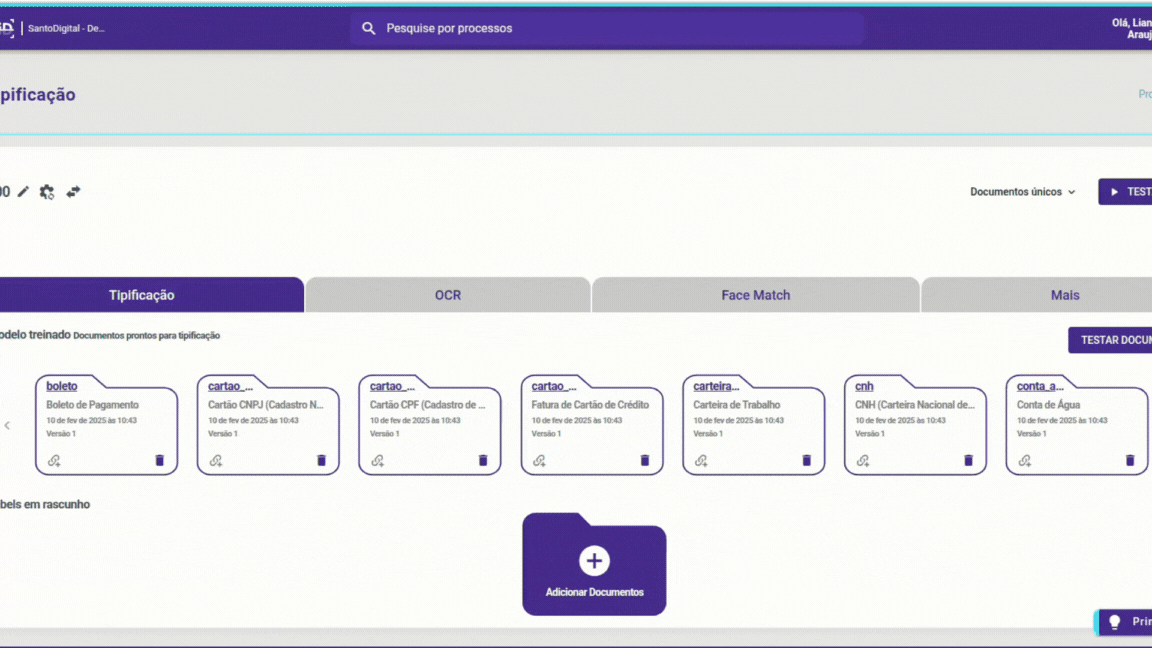Click link icon on Cartão CNPJ card
1152x648 pixels.
216,461
